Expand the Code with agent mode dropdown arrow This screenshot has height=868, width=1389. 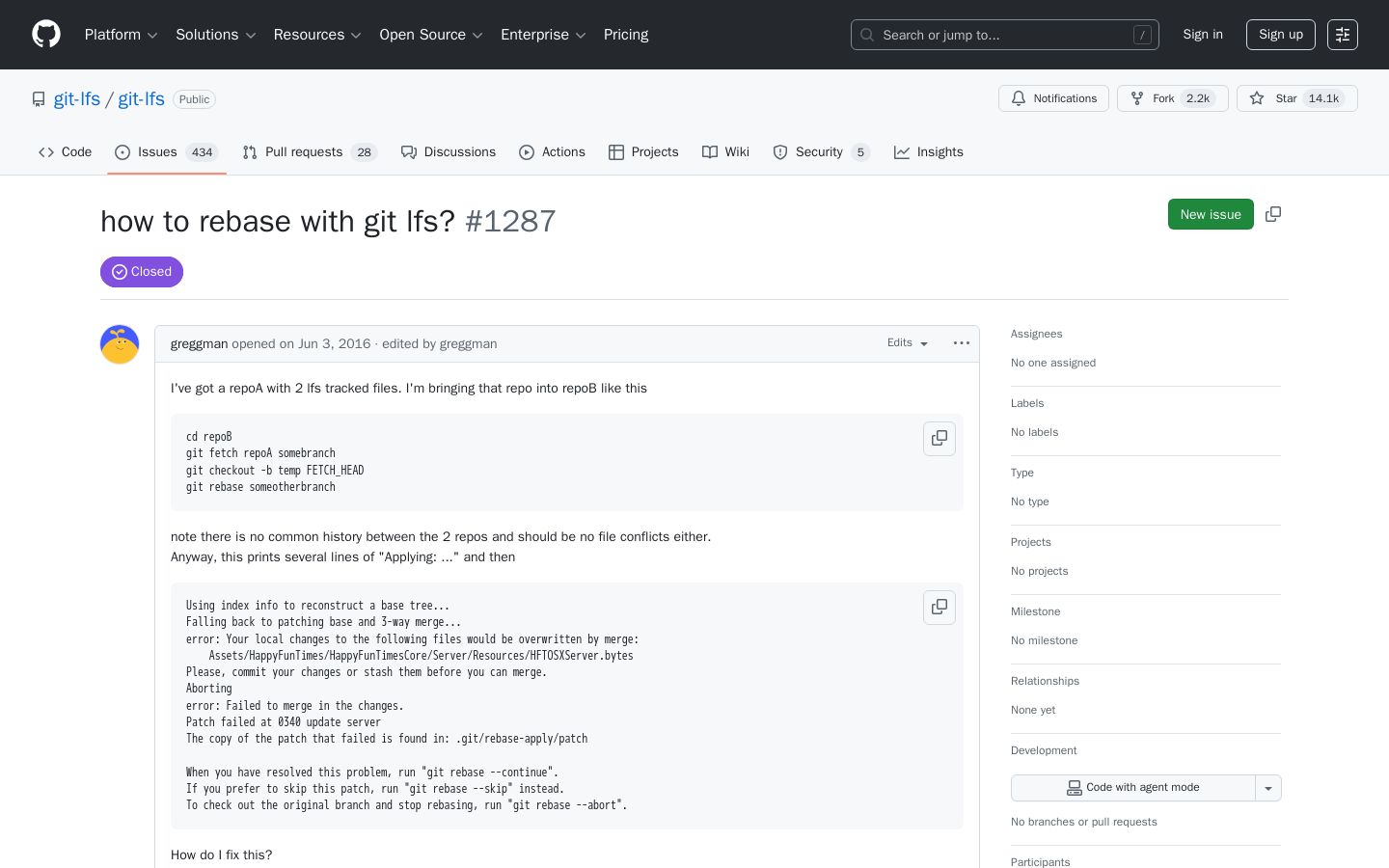(1268, 788)
